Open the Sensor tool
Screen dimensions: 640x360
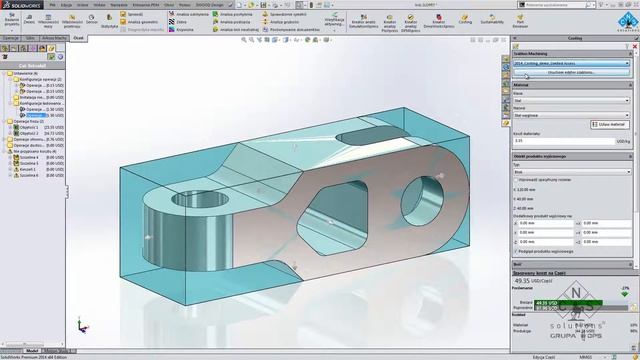tap(91, 19)
